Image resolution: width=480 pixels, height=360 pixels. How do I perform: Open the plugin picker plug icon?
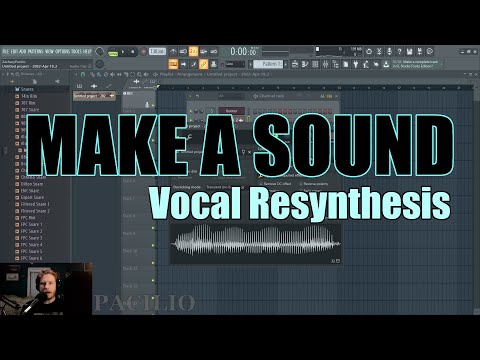pos(356,64)
